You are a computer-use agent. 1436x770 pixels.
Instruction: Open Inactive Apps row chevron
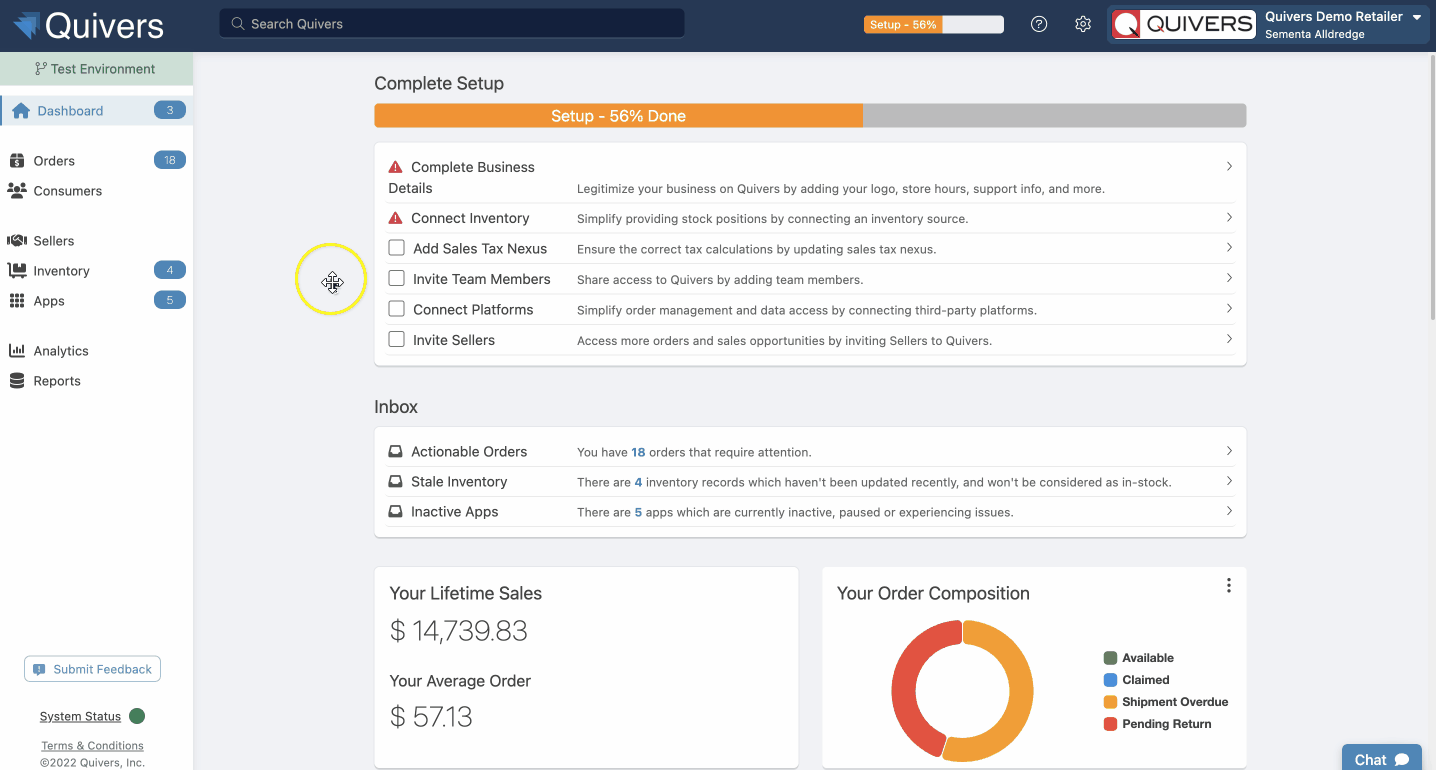click(1229, 511)
